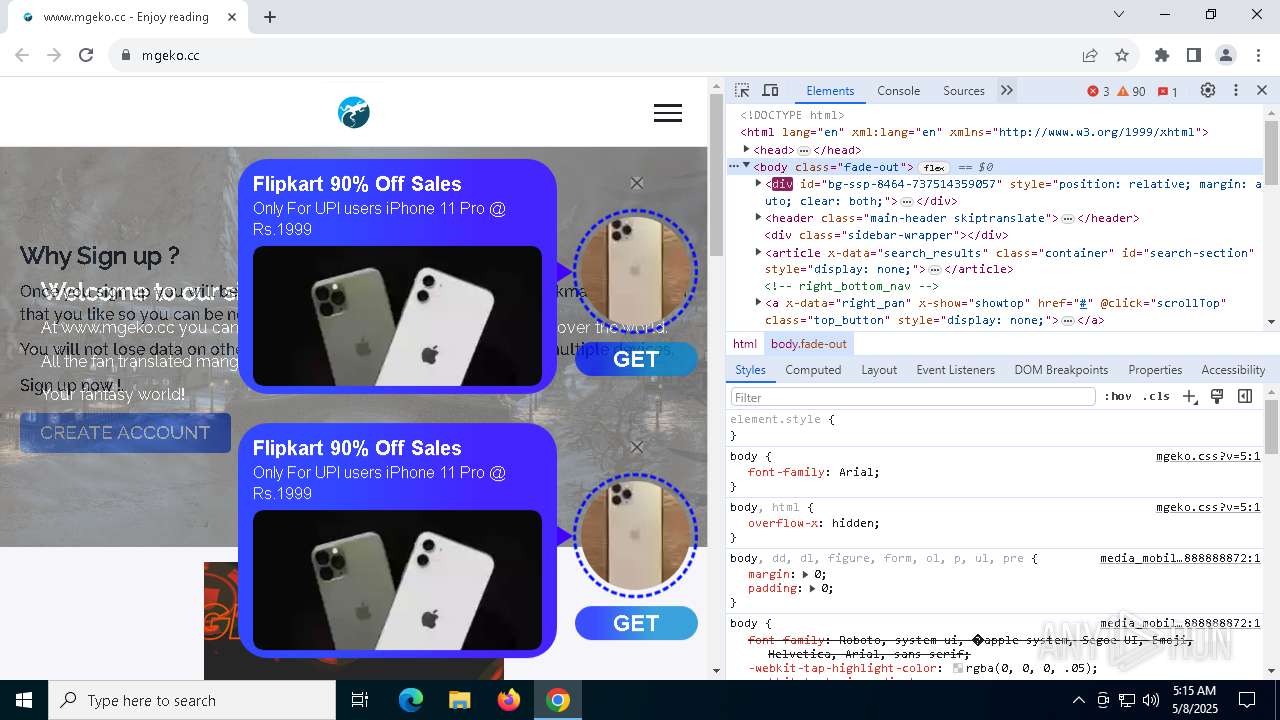Collapse the body fade-out node
The image size is (1280, 720).
[746, 166]
